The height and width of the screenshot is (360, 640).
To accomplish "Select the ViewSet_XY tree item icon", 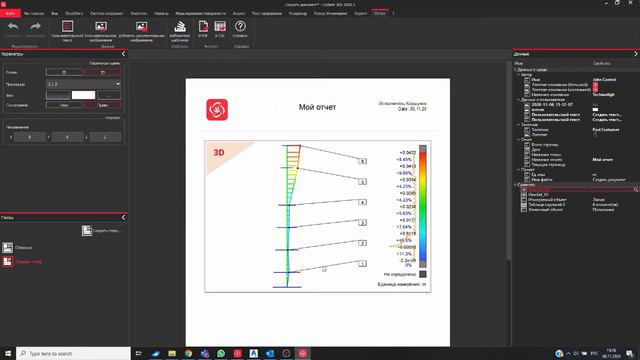I will click(x=524, y=195).
